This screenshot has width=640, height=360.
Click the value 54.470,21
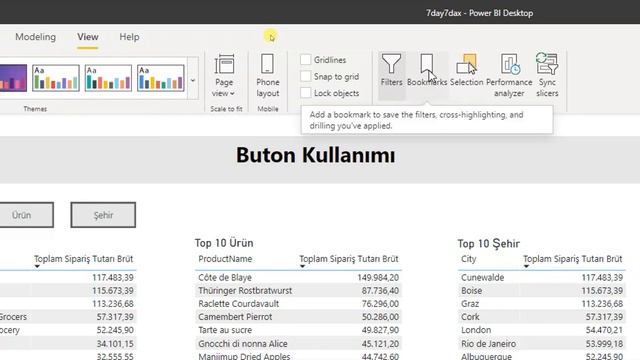pyautogui.click(x=604, y=330)
